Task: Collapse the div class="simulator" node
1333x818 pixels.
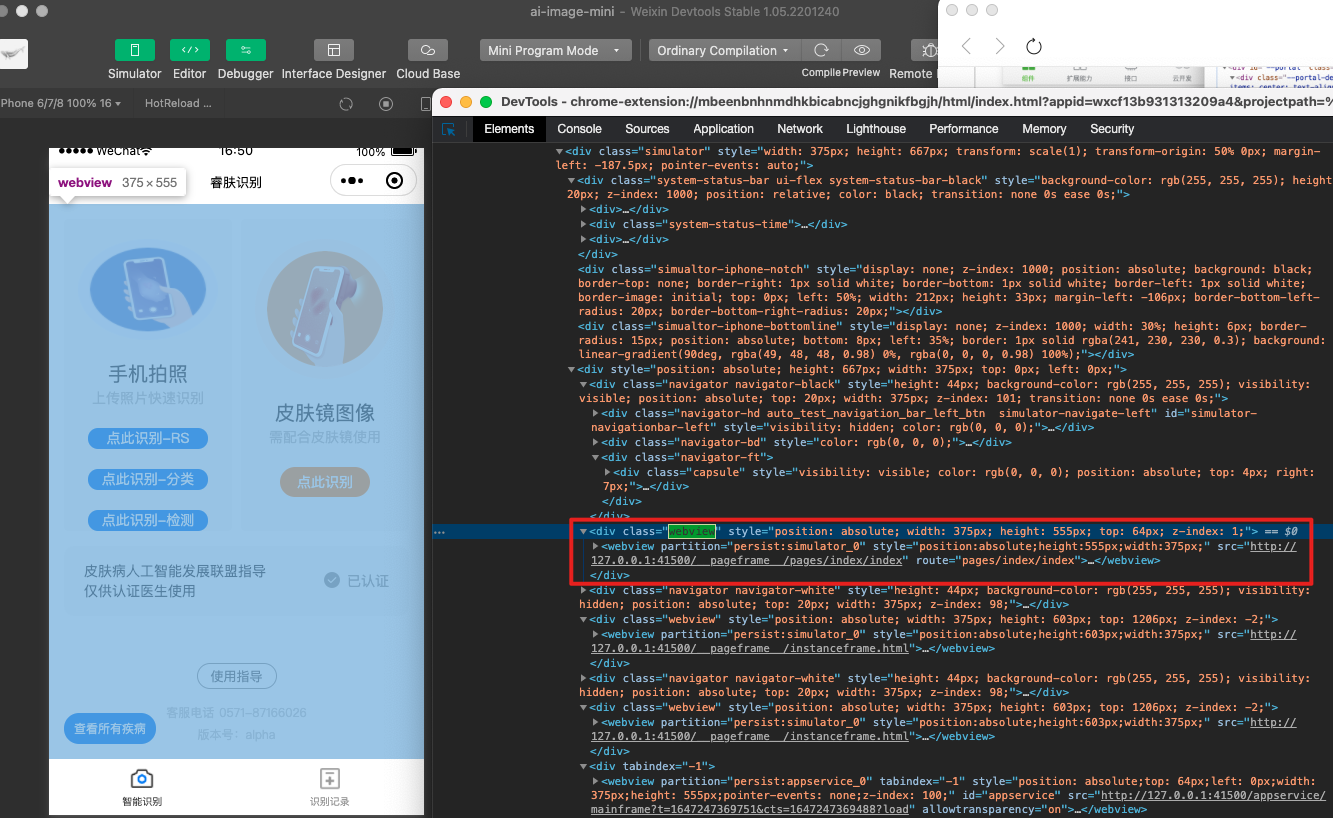Action: 559,151
